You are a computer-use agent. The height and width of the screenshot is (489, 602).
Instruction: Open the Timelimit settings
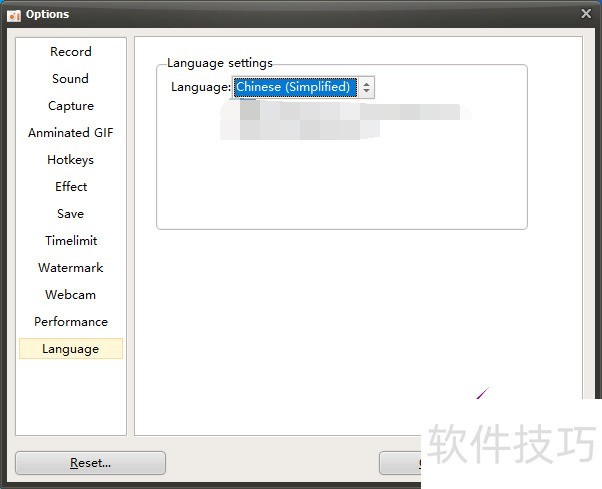(x=71, y=241)
